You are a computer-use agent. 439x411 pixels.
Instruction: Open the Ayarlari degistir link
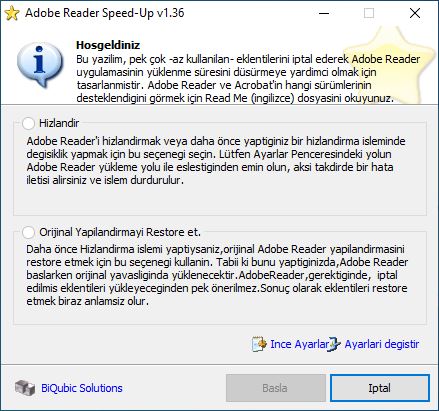tap(382, 344)
